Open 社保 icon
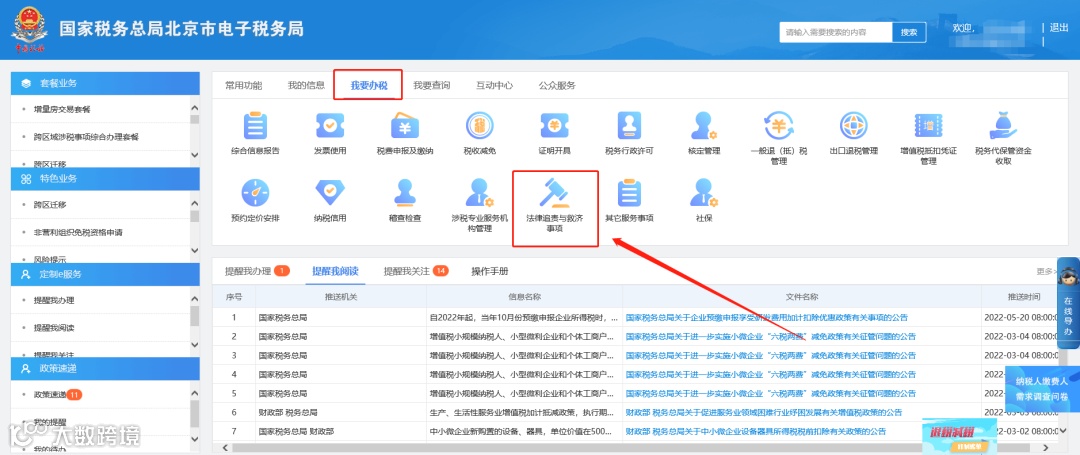 point(703,193)
